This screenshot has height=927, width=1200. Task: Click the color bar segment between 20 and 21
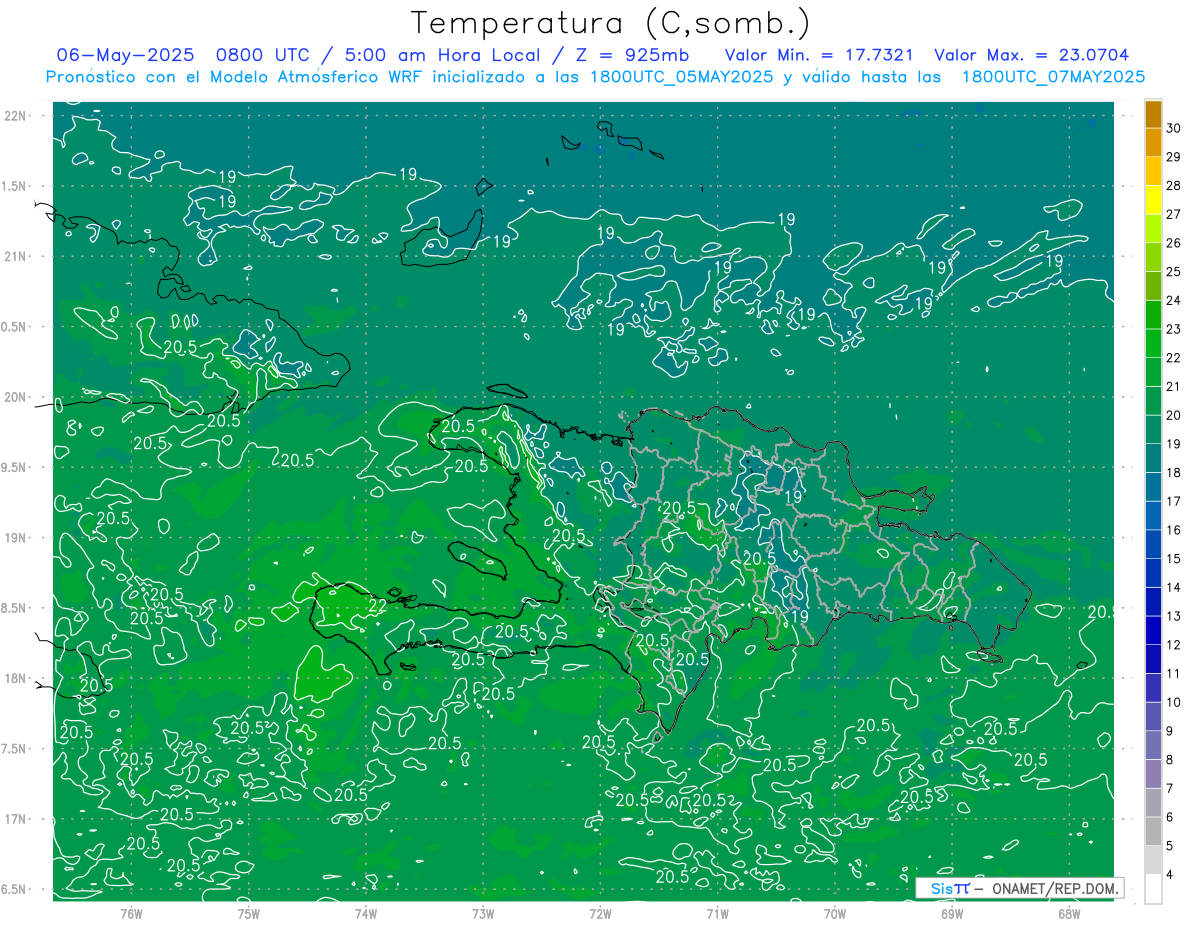[x=1153, y=401]
